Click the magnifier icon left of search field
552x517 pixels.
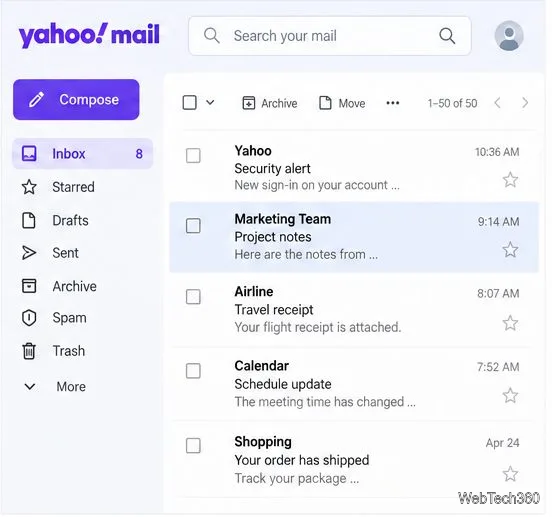tap(212, 36)
